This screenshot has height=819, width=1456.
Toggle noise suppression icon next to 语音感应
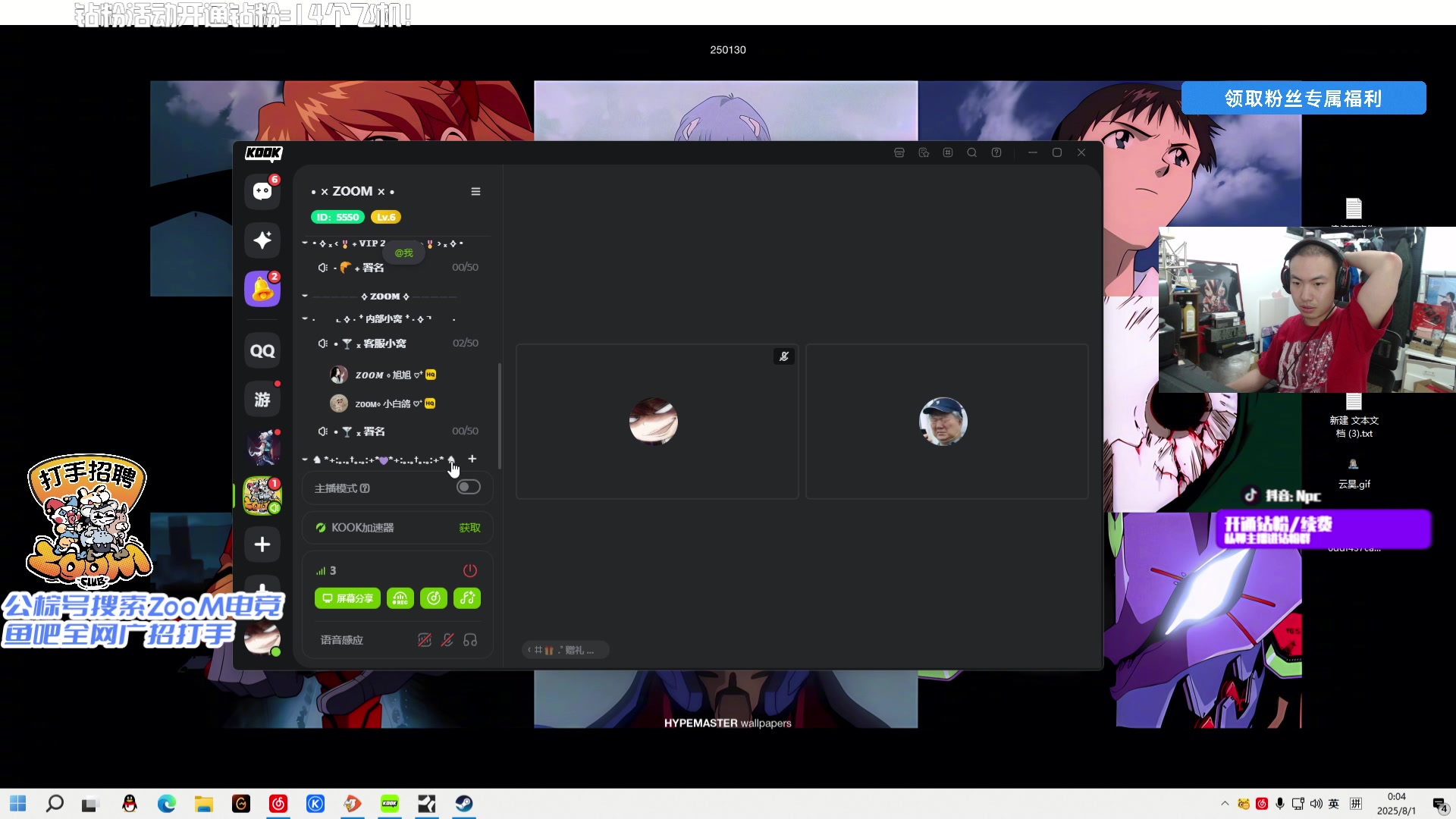425,640
